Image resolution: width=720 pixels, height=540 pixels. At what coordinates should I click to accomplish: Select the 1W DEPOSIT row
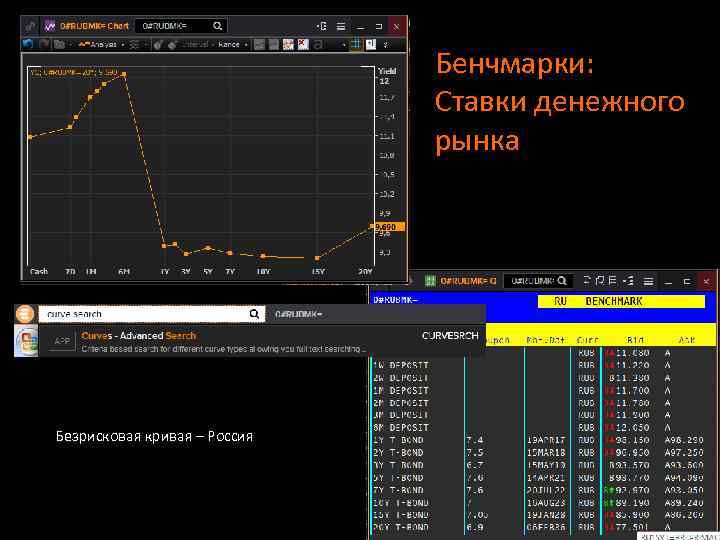click(x=543, y=366)
